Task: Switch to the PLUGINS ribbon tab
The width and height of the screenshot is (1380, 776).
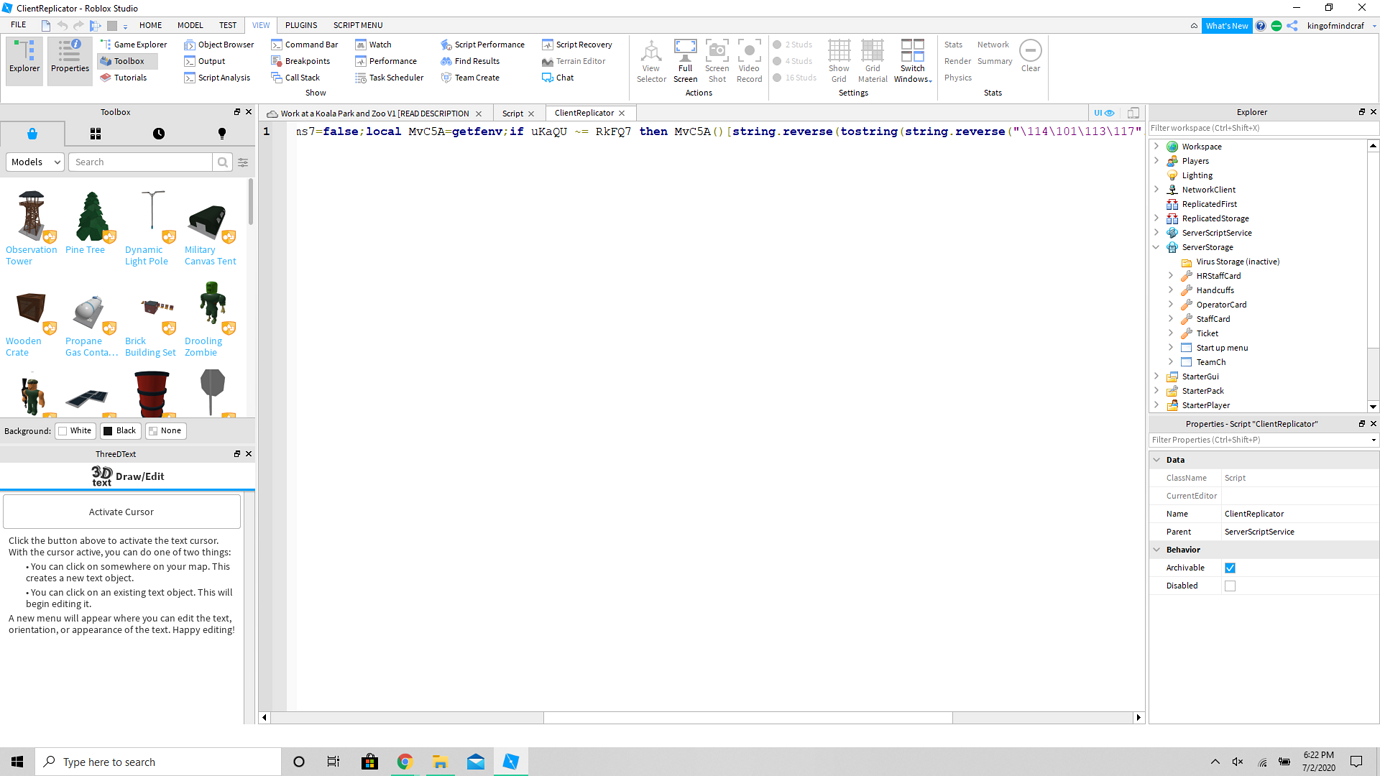Action: (300, 24)
